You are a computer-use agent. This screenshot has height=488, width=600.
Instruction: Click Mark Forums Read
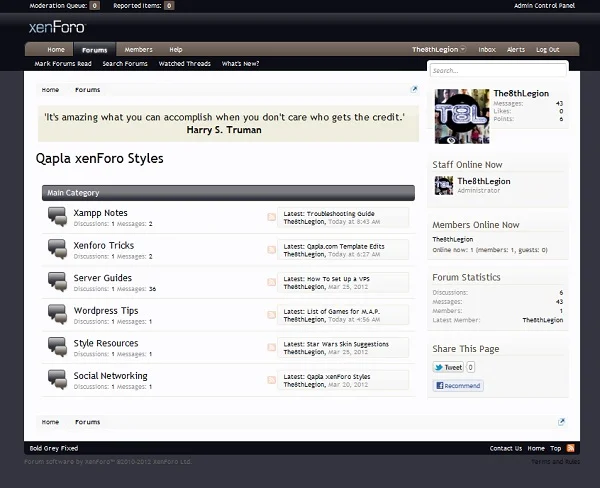[x=63, y=64]
